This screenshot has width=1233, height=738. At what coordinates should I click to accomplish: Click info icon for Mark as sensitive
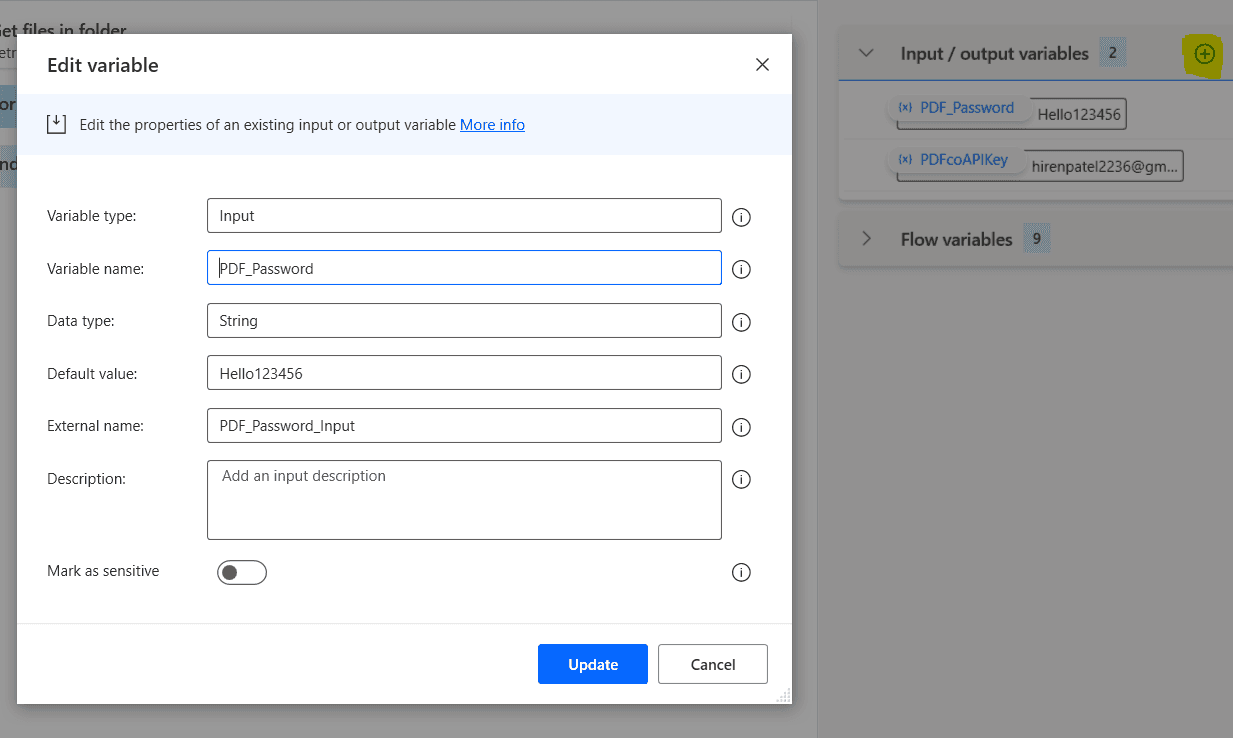pos(741,573)
